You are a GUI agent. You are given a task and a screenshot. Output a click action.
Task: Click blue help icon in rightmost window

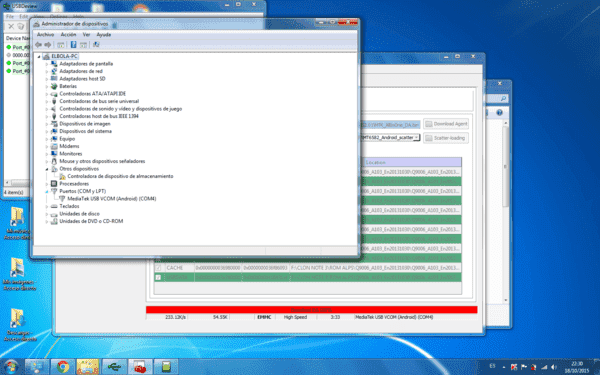(499, 113)
